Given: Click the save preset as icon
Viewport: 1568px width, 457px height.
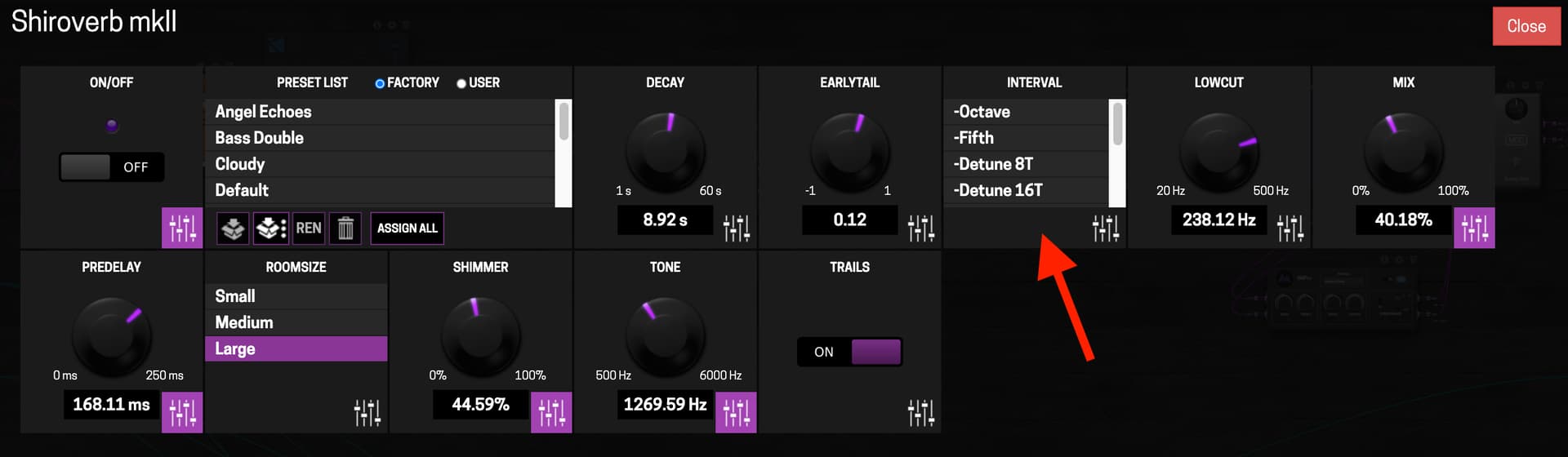Looking at the screenshot, I should click(x=271, y=228).
